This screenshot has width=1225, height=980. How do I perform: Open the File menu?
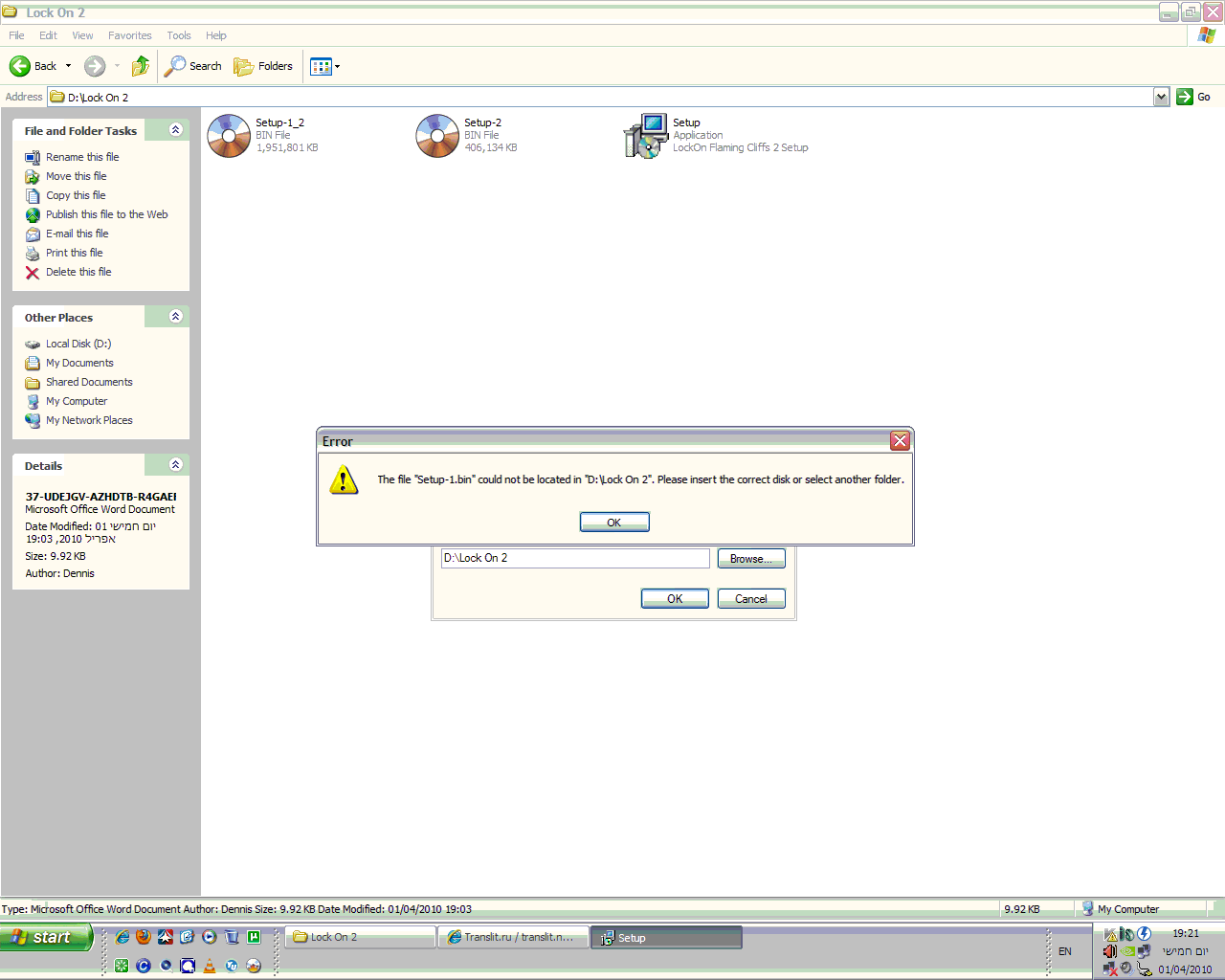pos(16,35)
